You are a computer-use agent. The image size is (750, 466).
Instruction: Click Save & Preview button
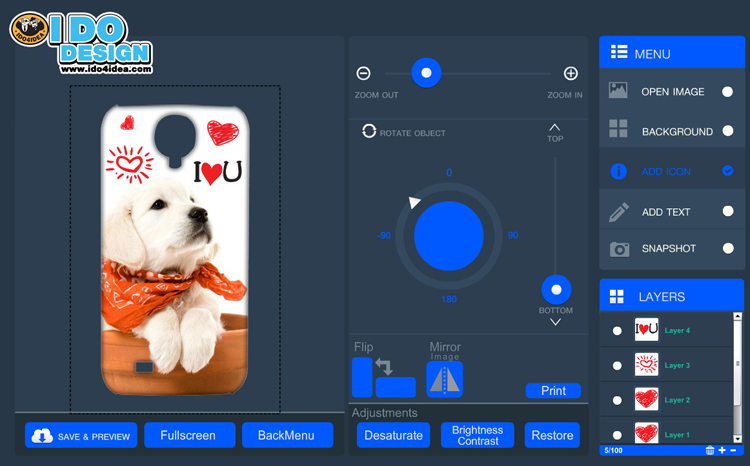pyautogui.click(x=81, y=435)
